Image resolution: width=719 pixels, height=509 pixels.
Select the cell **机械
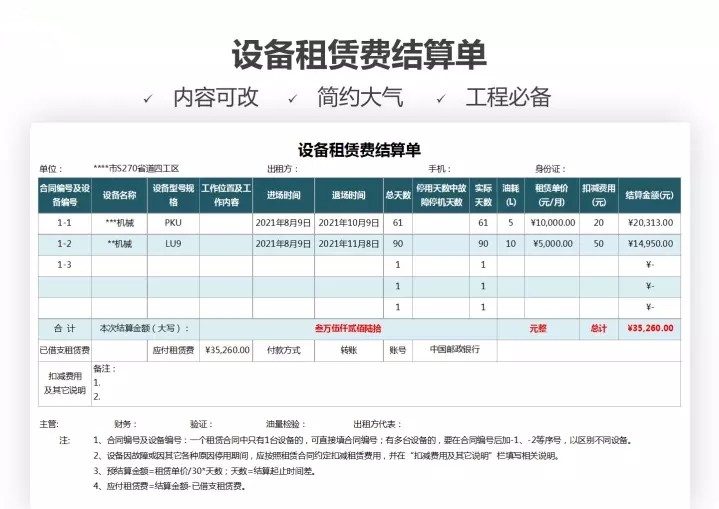point(119,244)
